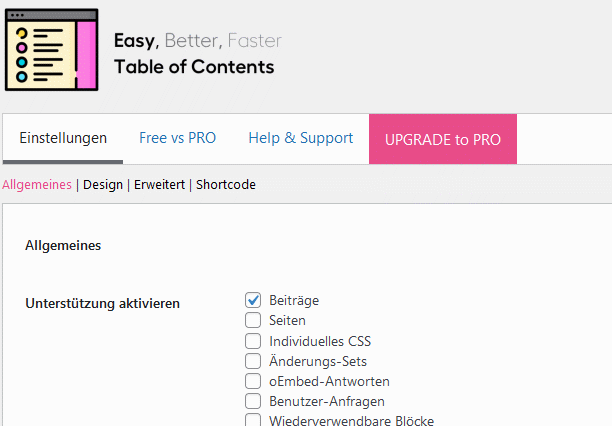Screen dimensions: 612x426
Task: Check the oEmbed-Antworten checkbox
Action: click(253, 381)
